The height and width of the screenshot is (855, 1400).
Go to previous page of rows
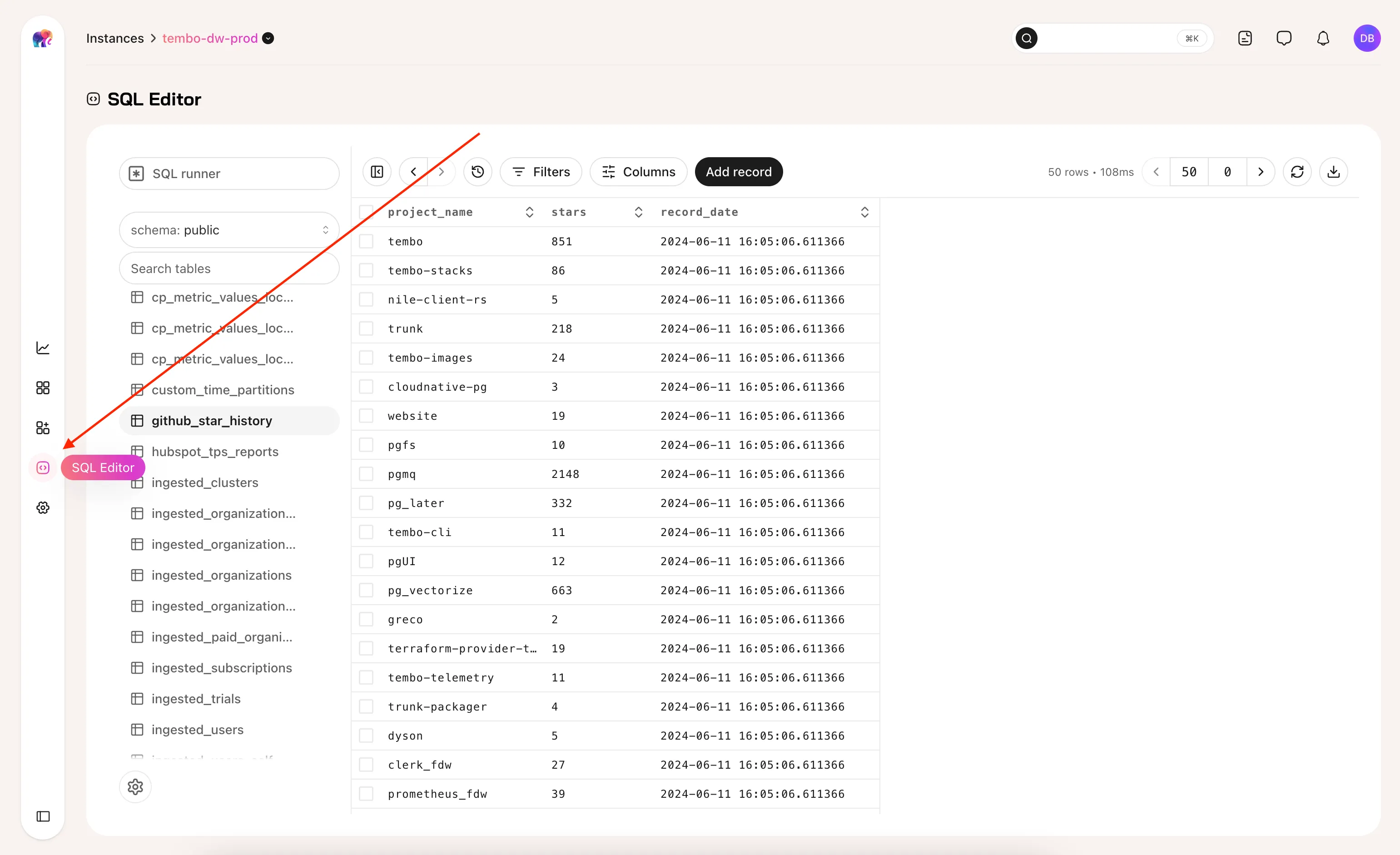[1156, 172]
